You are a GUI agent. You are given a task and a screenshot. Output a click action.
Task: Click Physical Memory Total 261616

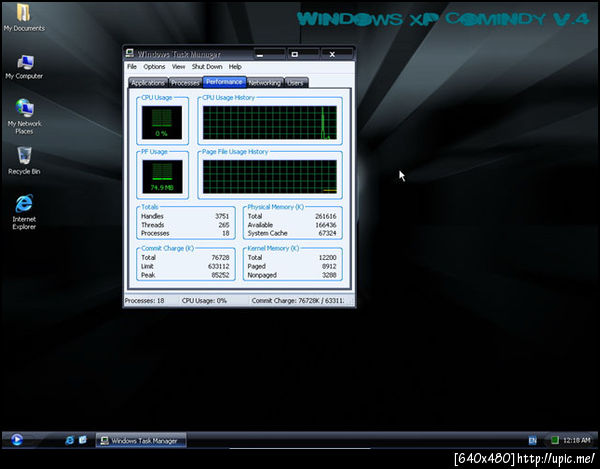click(325, 216)
